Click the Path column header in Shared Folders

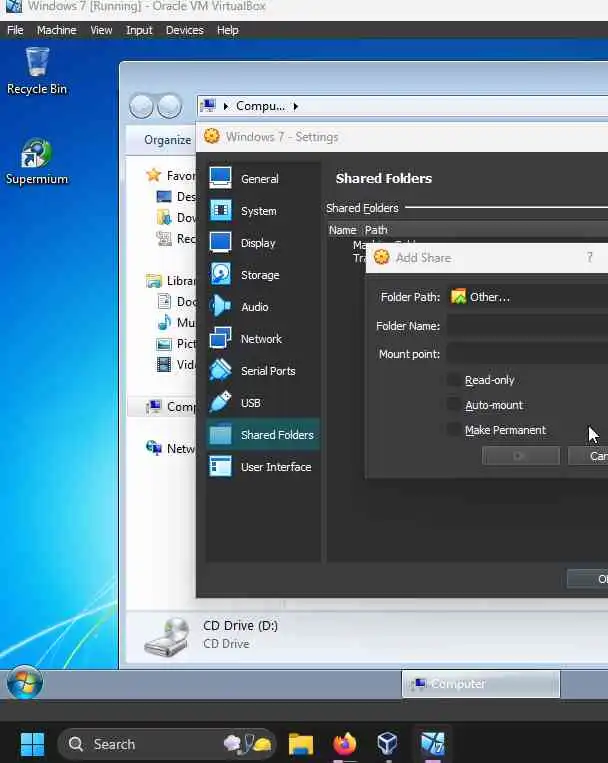pos(376,230)
